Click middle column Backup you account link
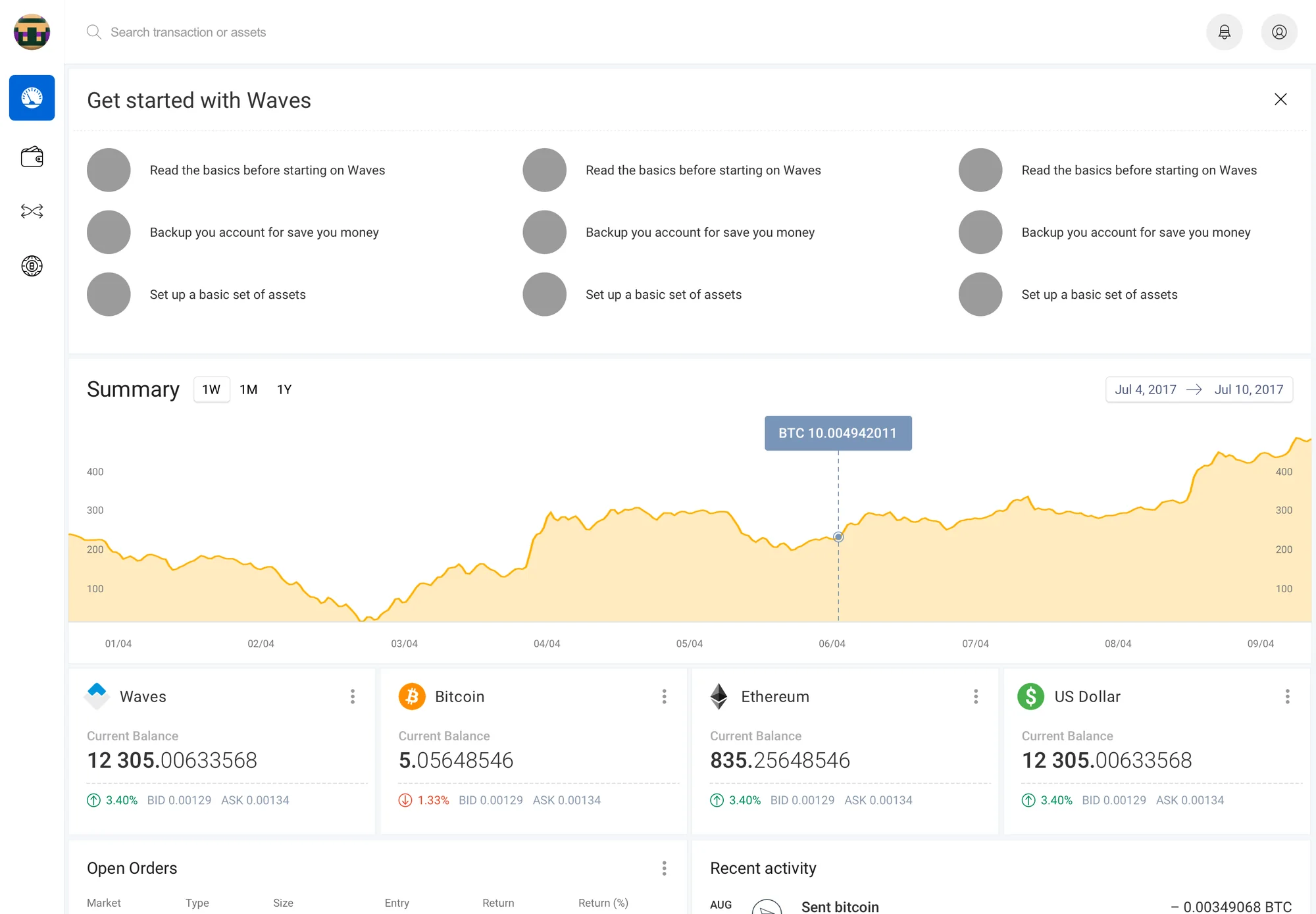 coord(700,232)
